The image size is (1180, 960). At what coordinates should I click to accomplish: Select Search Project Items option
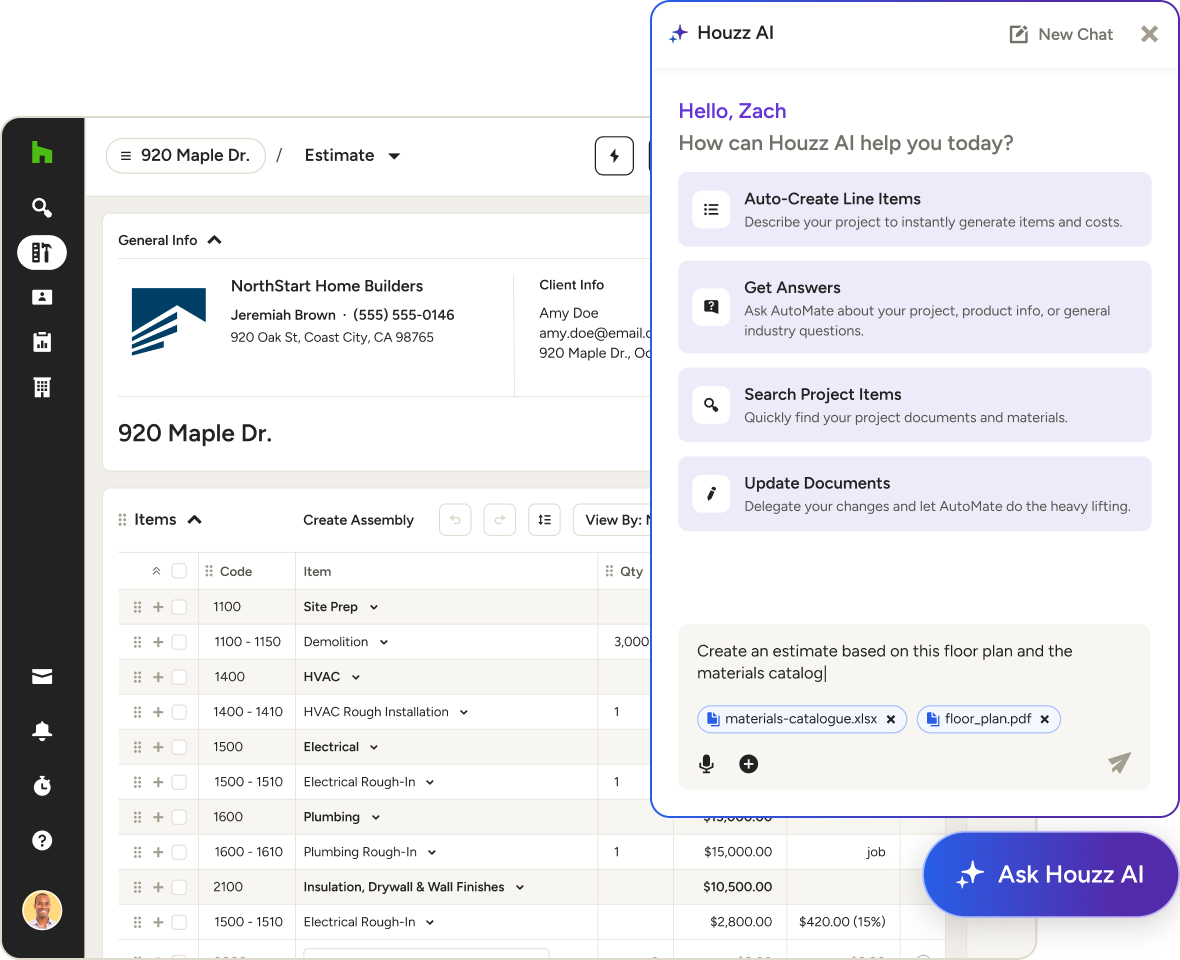tap(914, 406)
